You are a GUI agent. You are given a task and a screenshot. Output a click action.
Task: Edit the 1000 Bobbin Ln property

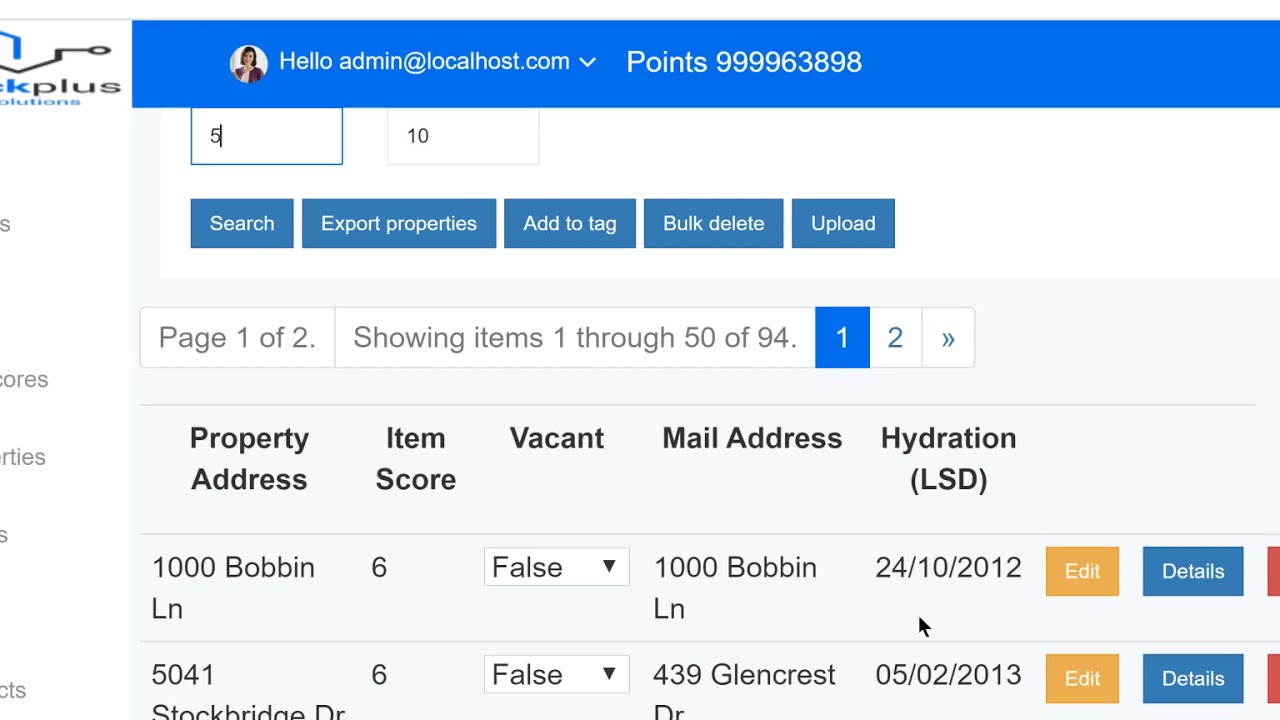1082,571
